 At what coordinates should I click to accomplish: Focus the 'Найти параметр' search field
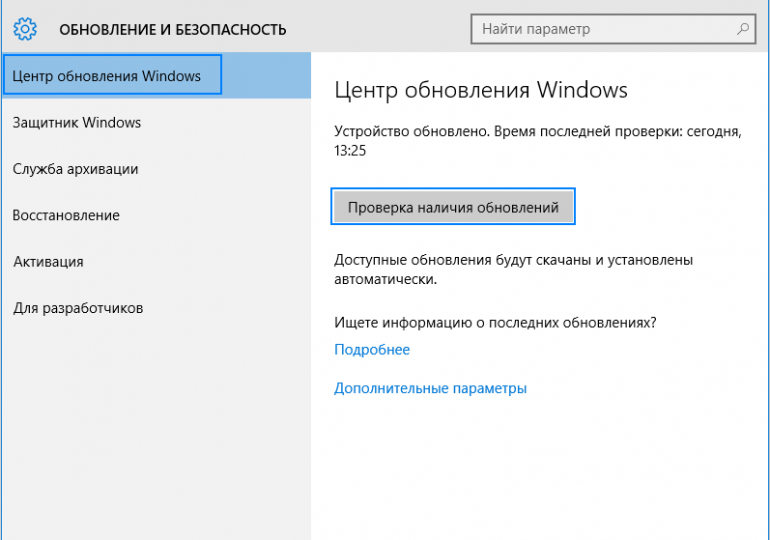(613, 29)
